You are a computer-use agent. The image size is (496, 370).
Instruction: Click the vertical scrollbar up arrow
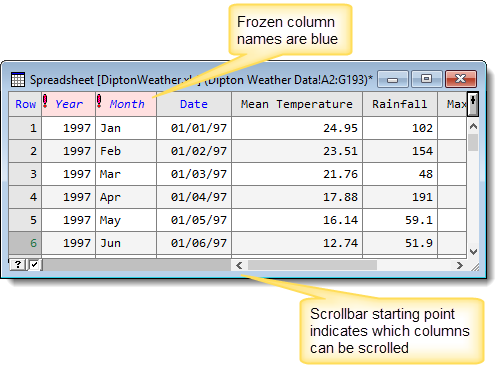point(473,126)
